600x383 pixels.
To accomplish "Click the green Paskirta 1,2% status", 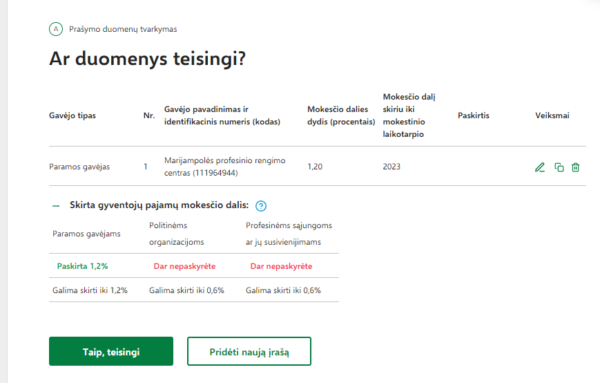I will coord(82,266).
